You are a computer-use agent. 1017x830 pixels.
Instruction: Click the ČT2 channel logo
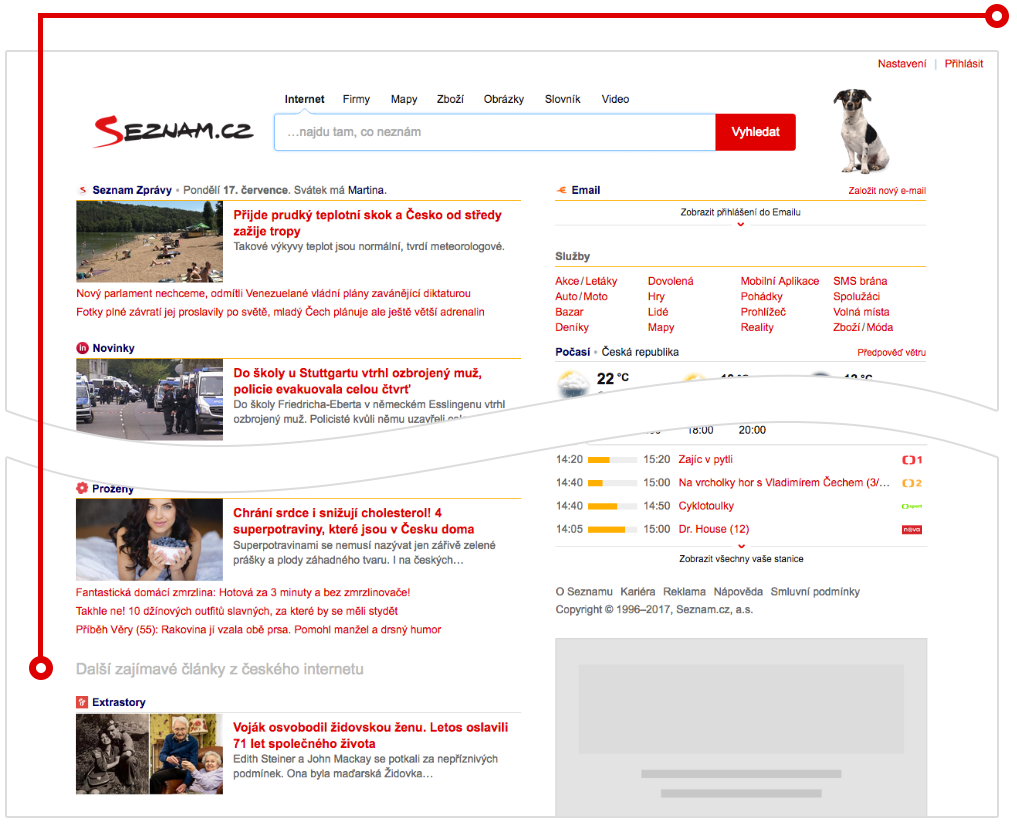click(x=912, y=483)
